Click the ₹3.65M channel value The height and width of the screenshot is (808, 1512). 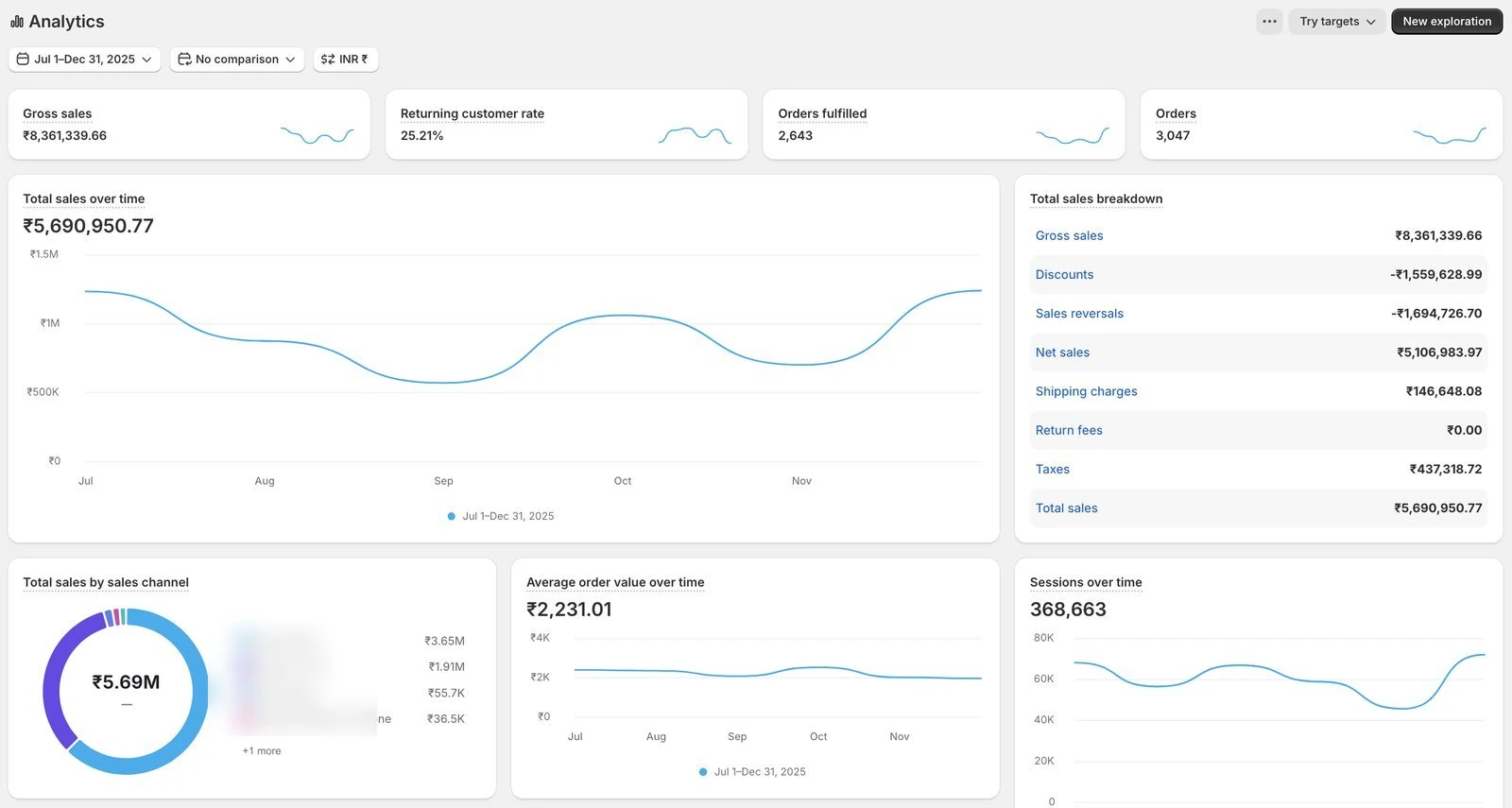444,641
